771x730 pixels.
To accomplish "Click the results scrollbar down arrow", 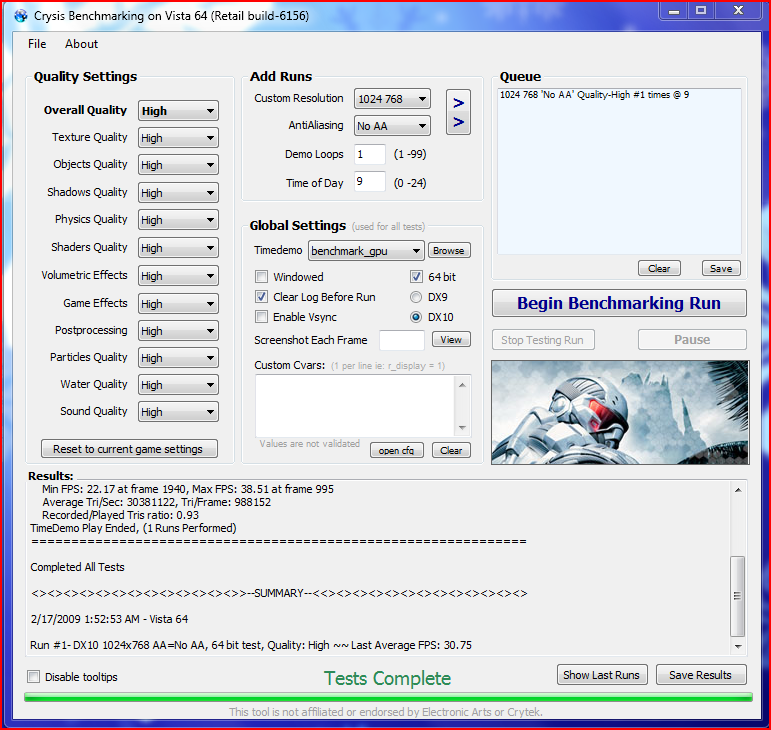I will pyautogui.click(x=738, y=646).
